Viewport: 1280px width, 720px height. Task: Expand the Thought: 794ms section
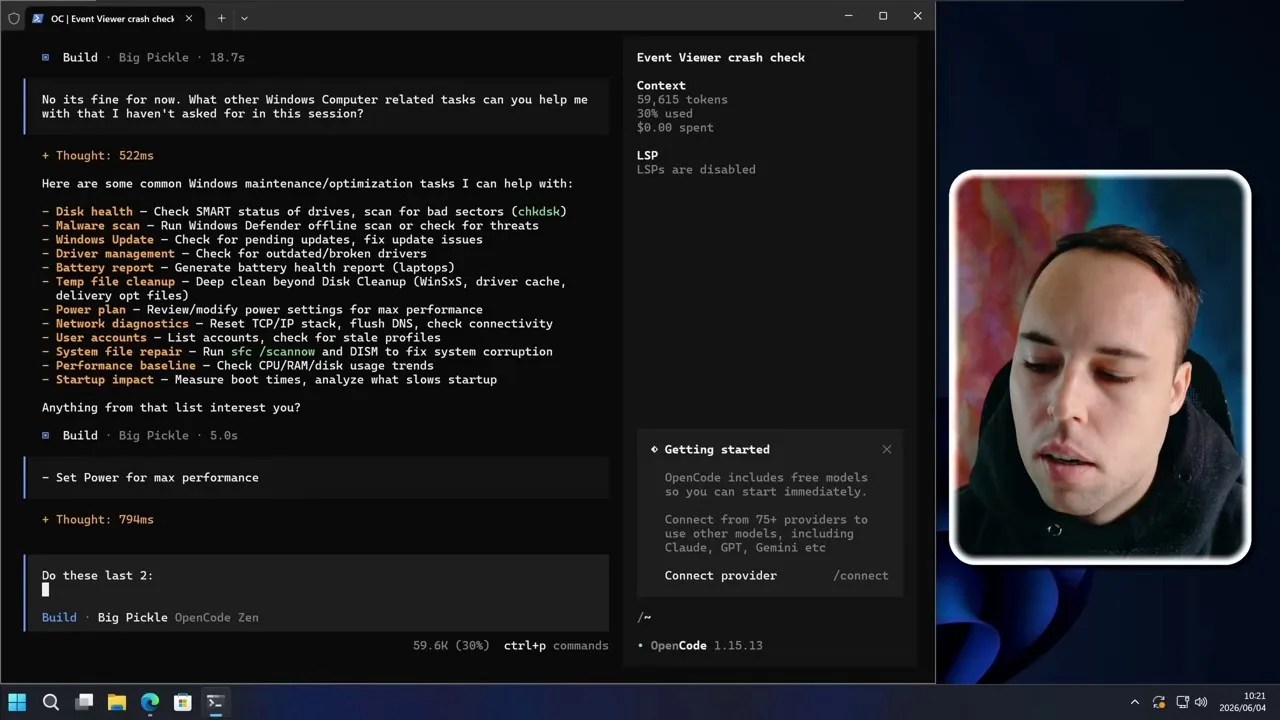point(98,519)
